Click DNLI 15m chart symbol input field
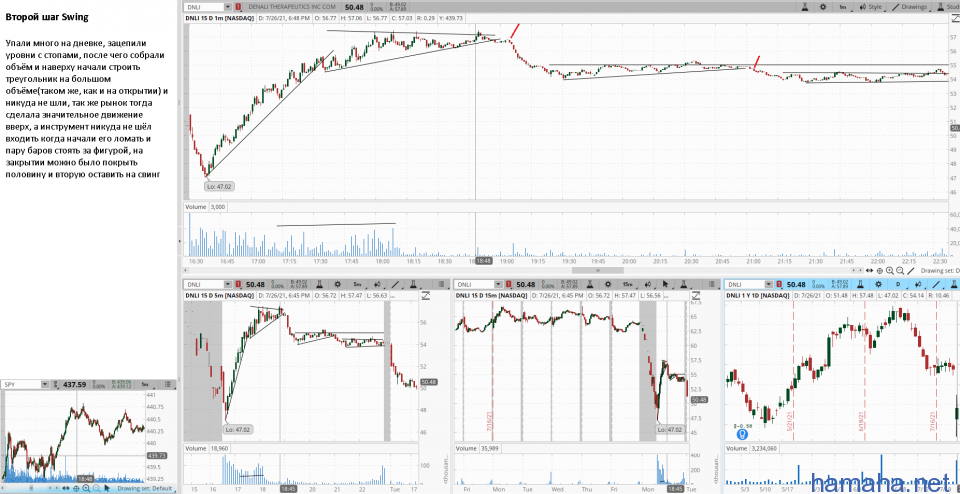 pos(474,284)
